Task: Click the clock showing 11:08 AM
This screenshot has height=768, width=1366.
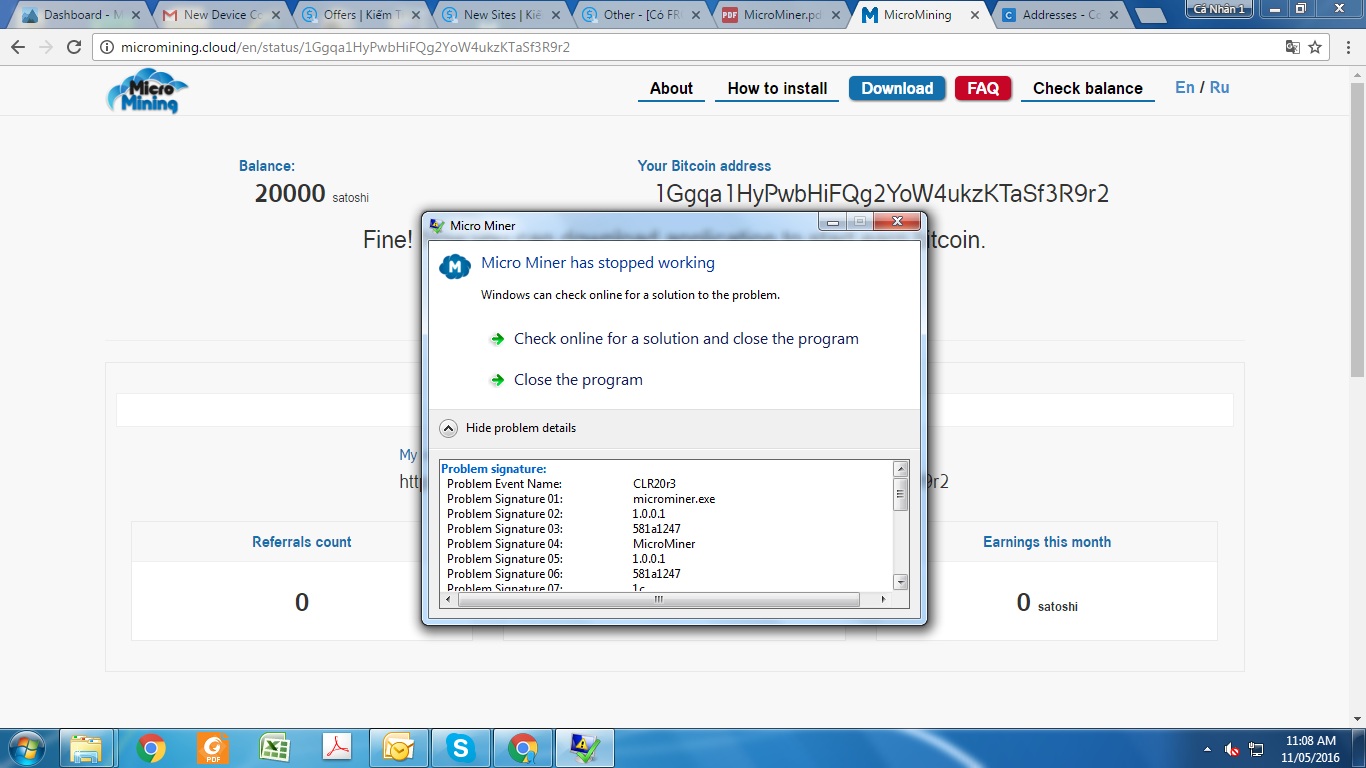Action: point(1312,741)
